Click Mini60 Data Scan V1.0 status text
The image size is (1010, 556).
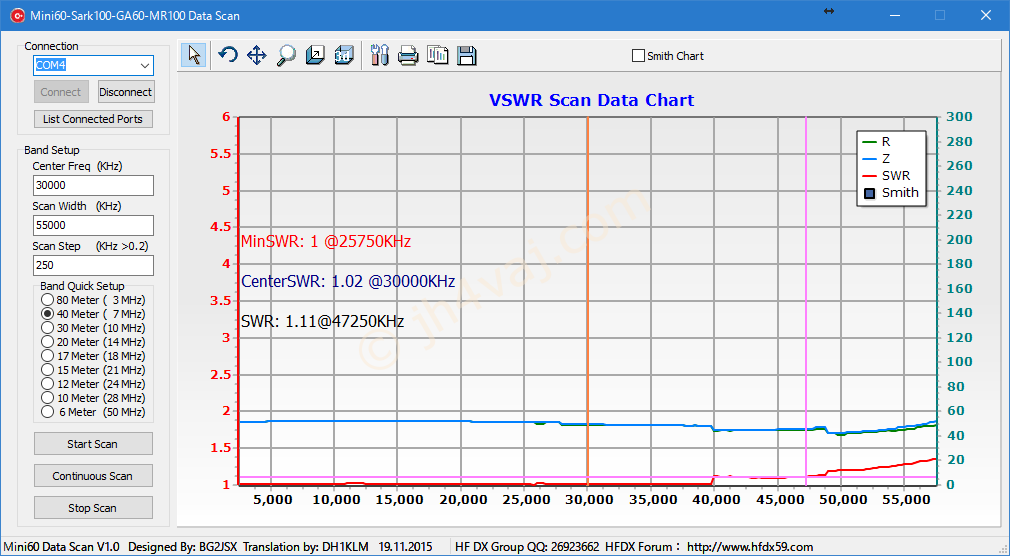coord(62,546)
